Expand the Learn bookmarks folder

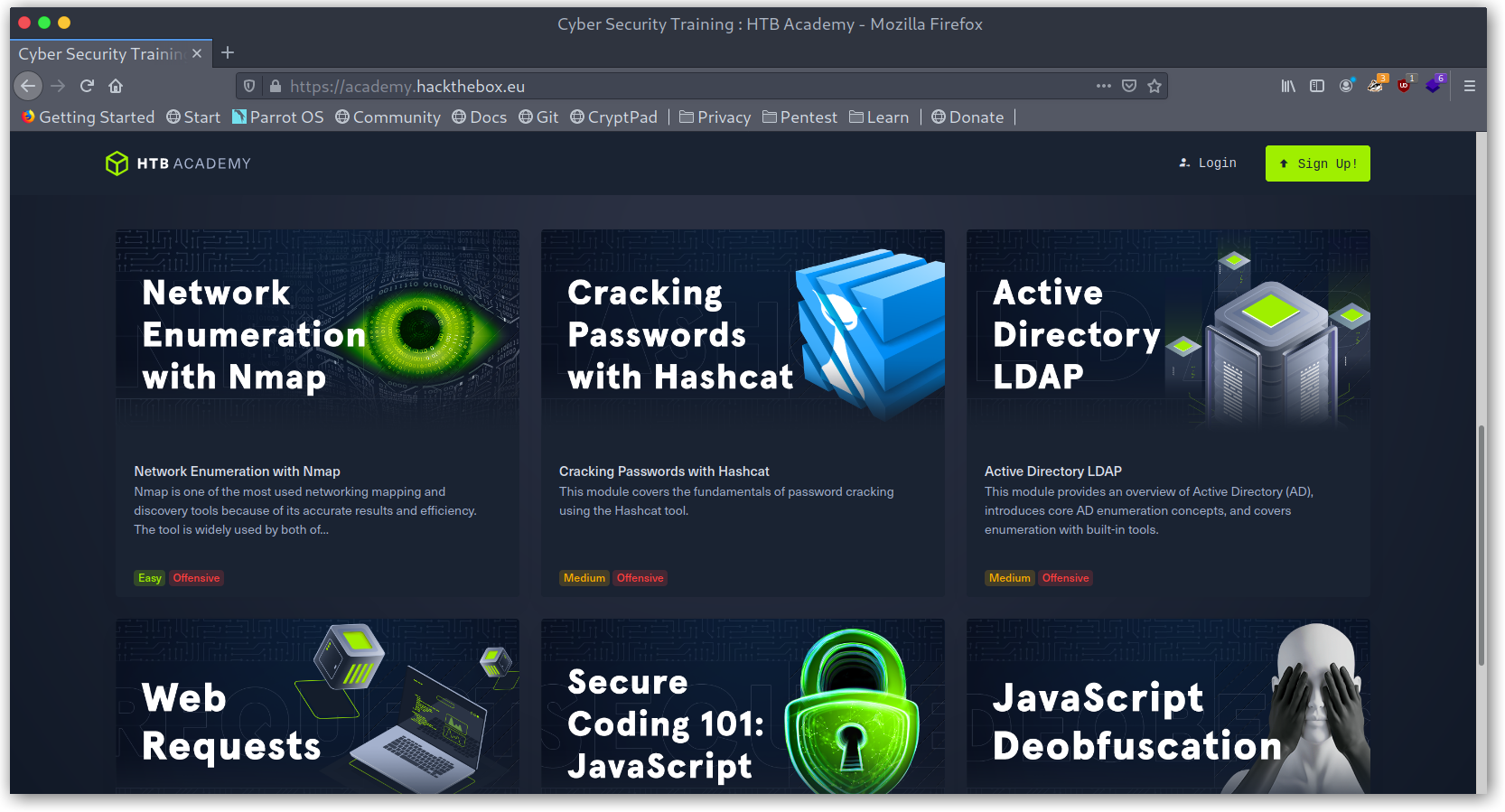[879, 117]
